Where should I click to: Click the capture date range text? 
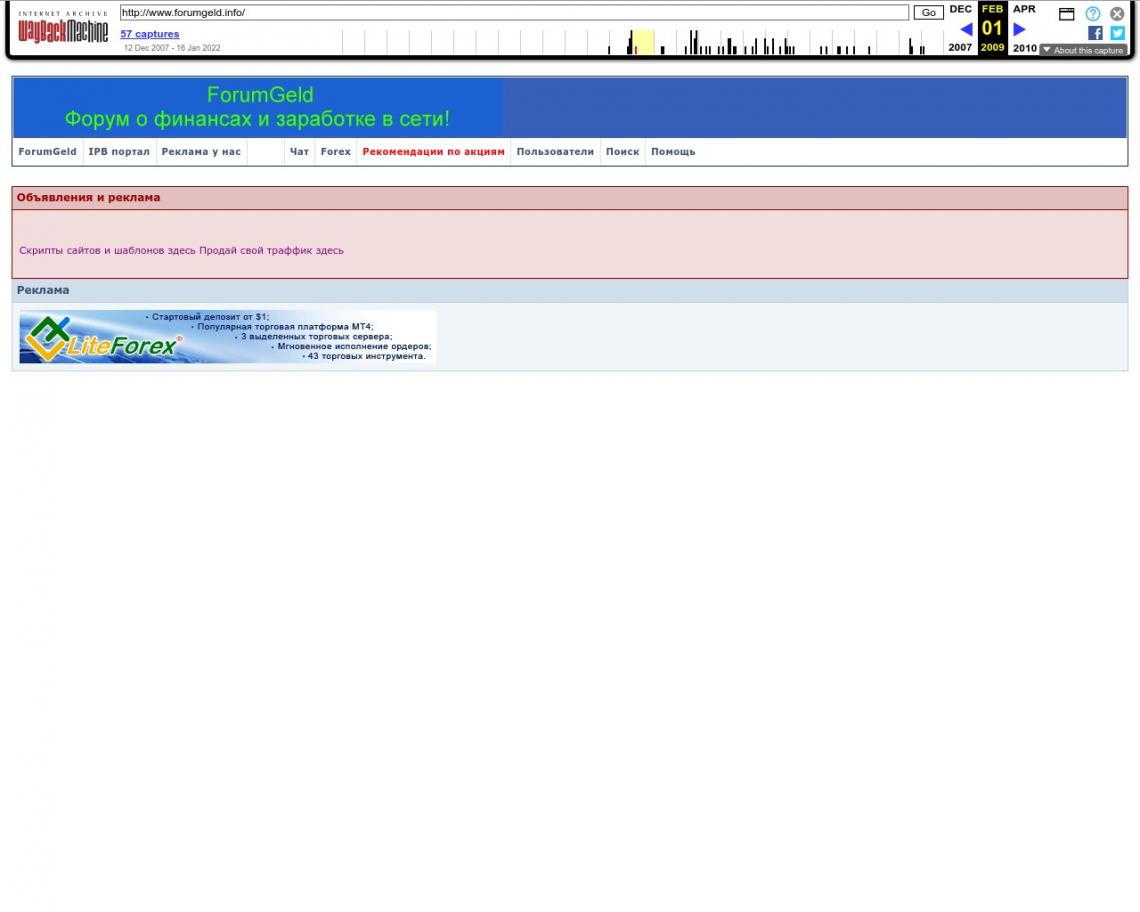(x=172, y=48)
